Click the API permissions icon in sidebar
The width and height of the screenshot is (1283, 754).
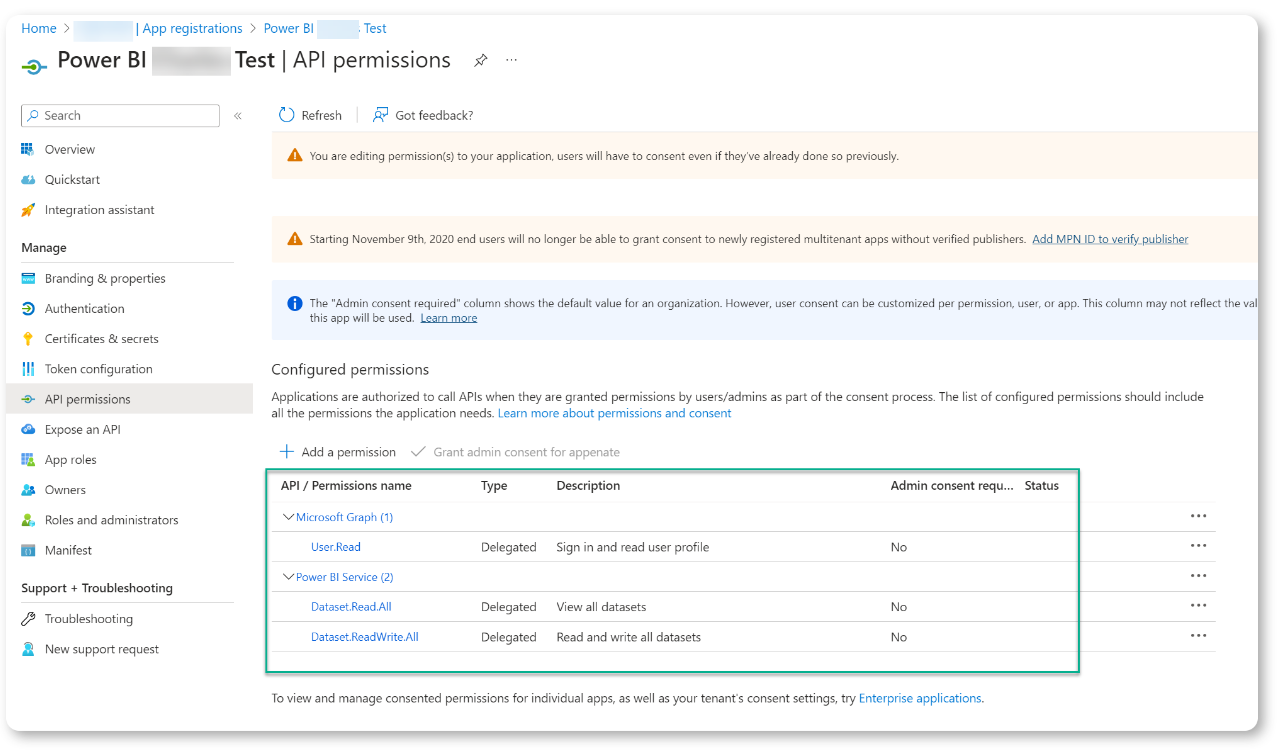coord(28,399)
